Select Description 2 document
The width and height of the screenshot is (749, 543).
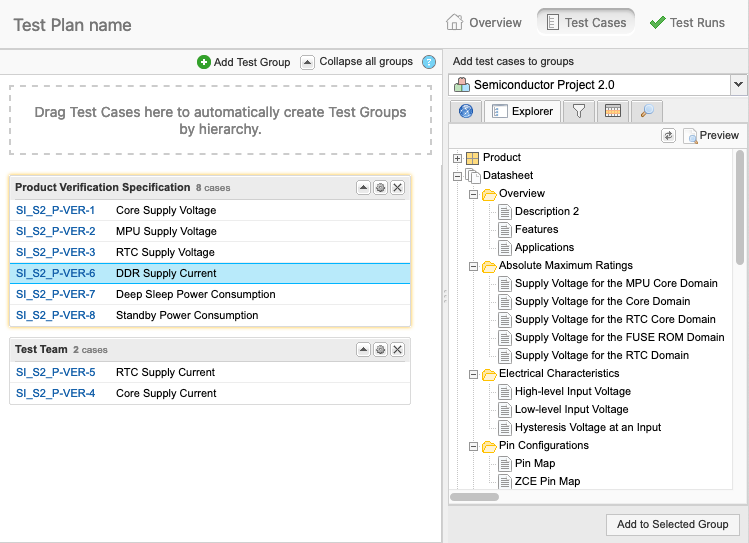[546, 211]
